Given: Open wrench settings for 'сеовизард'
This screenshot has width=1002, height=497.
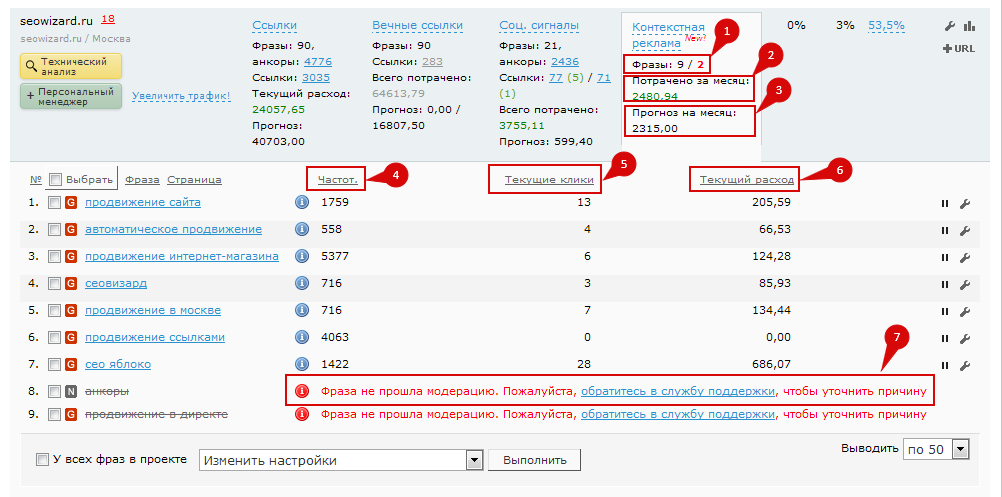Looking at the screenshot, I should click(965, 284).
